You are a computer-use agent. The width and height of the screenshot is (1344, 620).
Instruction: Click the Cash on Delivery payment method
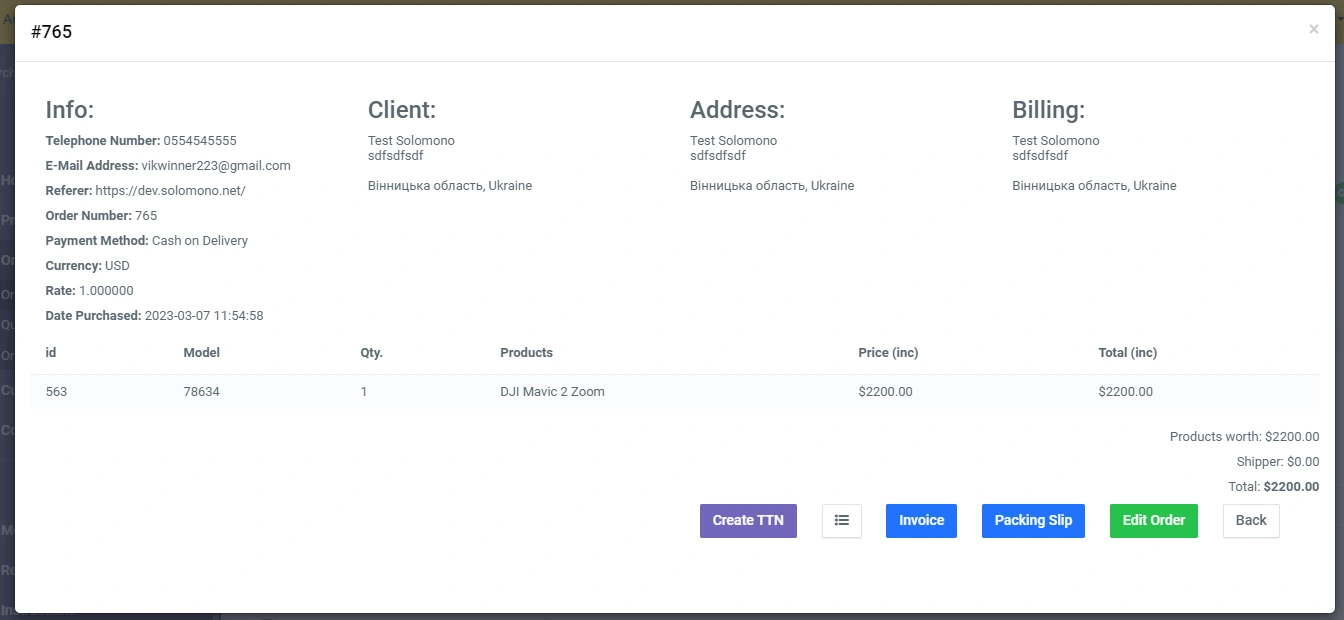click(200, 240)
